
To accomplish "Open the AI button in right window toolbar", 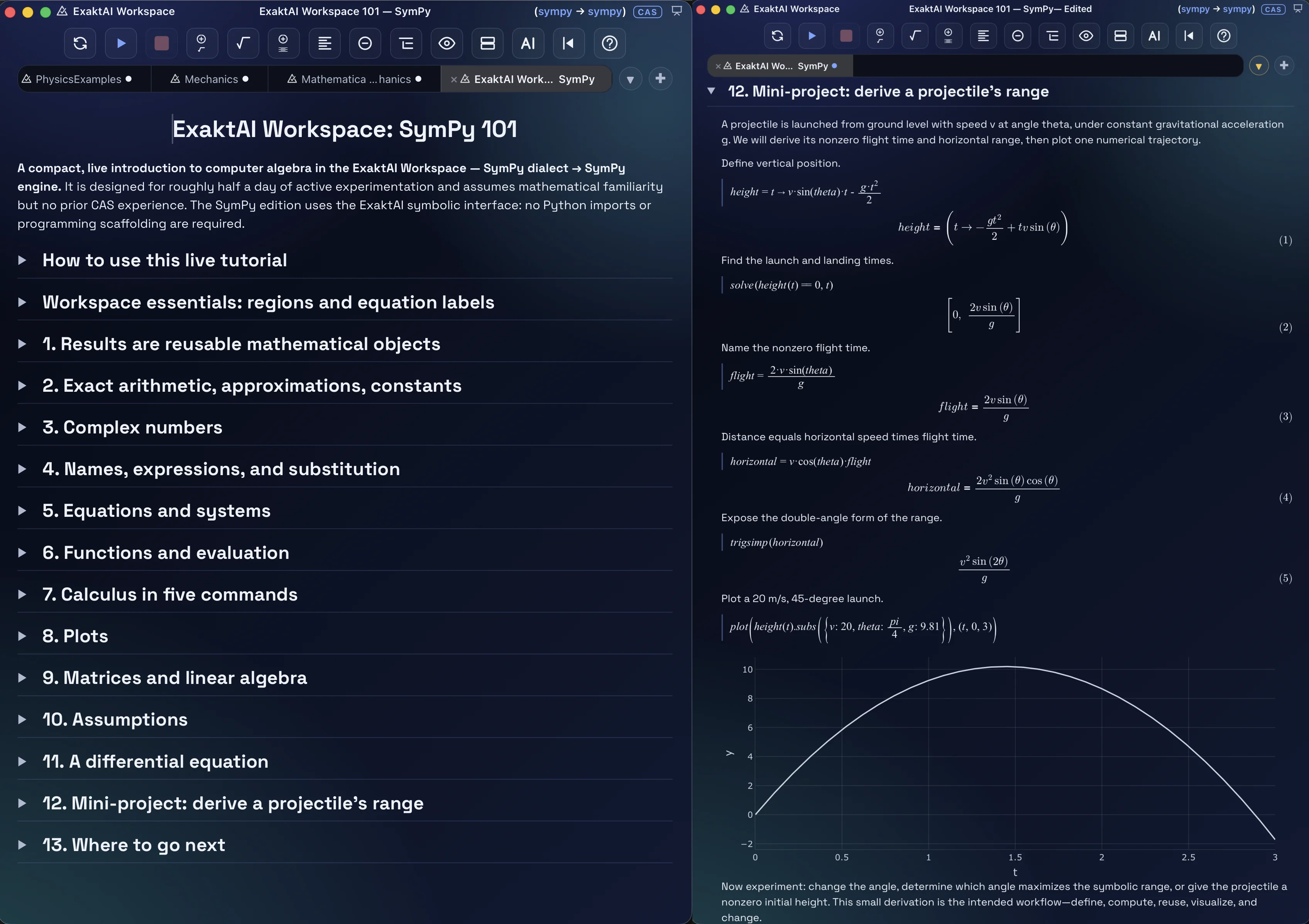I will coord(1155,36).
